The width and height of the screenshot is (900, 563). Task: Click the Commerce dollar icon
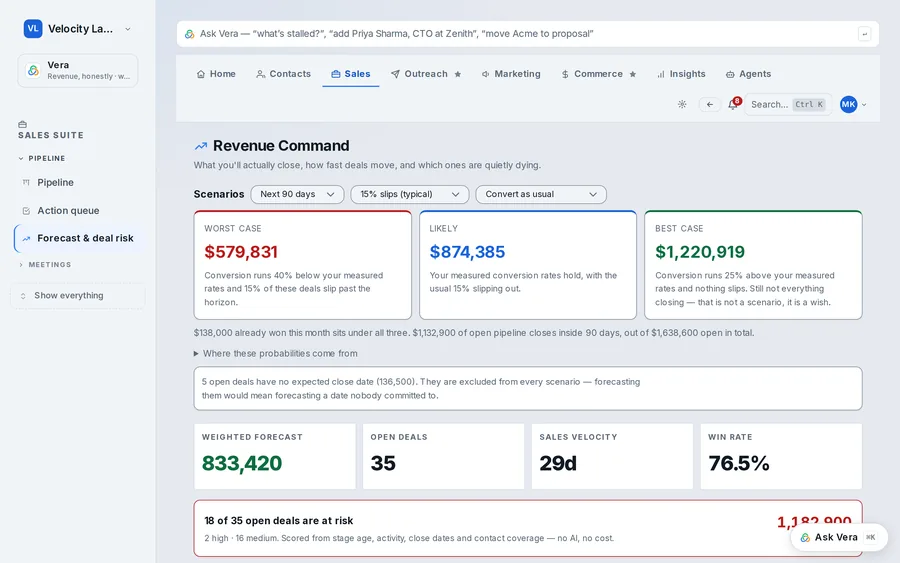pyautogui.click(x=565, y=74)
